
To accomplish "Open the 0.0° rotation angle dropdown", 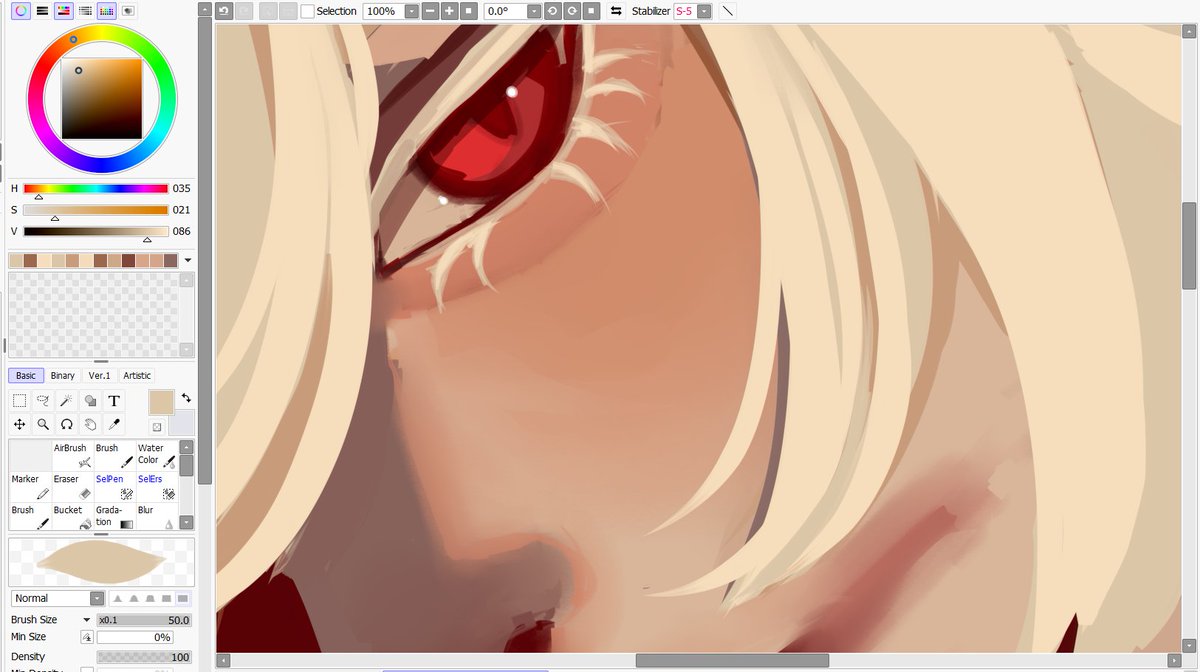I will tap(533, 11).
